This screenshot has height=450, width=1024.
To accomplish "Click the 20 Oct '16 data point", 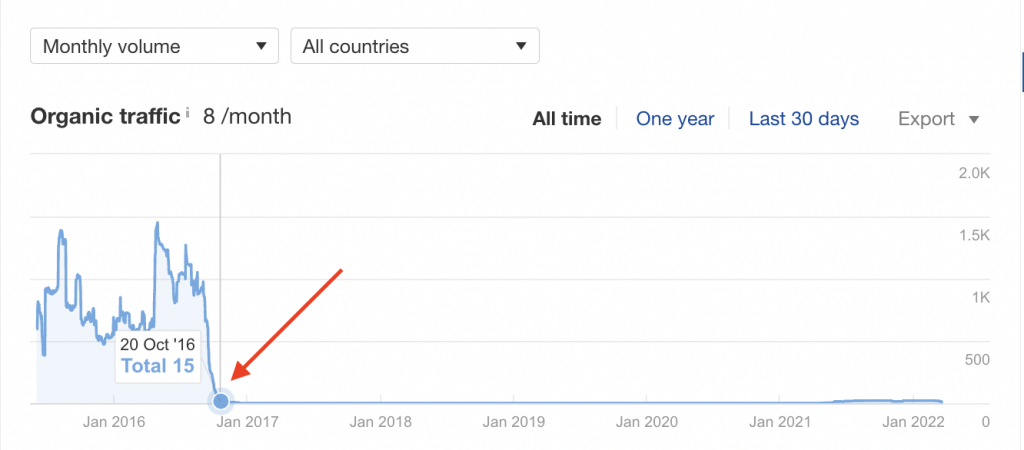I will coord(221,400).
